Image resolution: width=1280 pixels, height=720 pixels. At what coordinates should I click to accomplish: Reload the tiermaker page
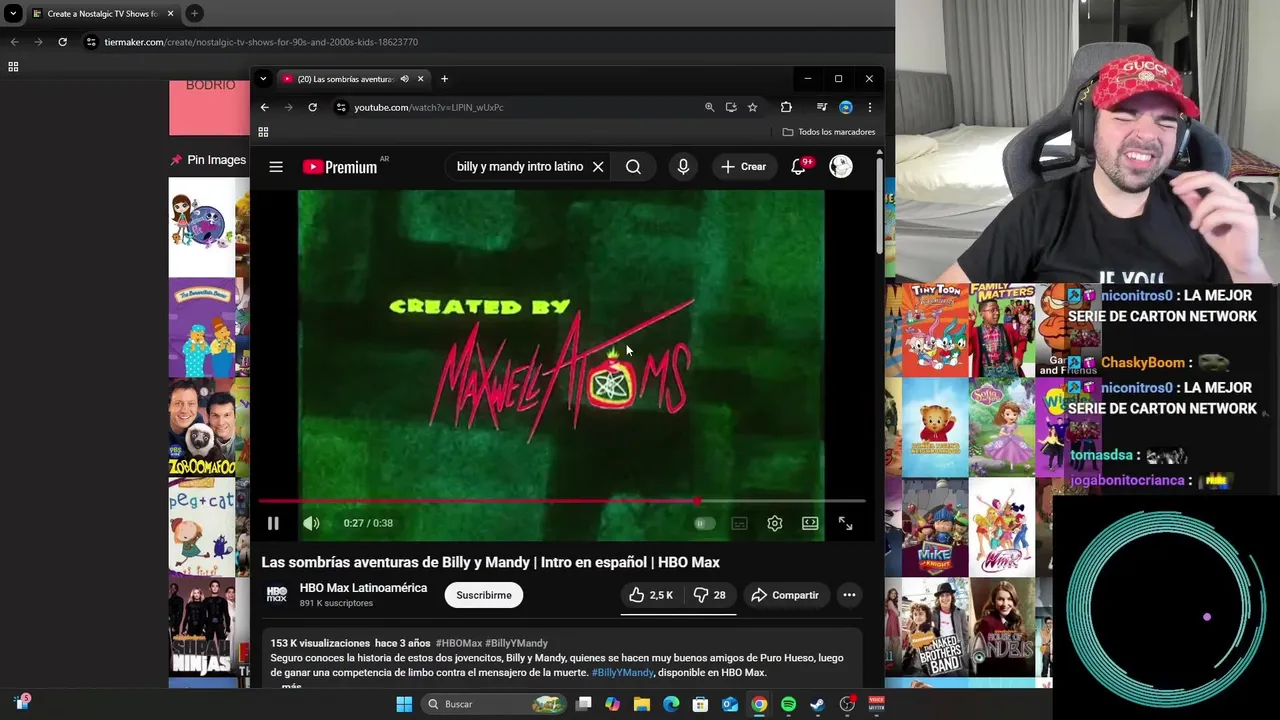[62, 42]
